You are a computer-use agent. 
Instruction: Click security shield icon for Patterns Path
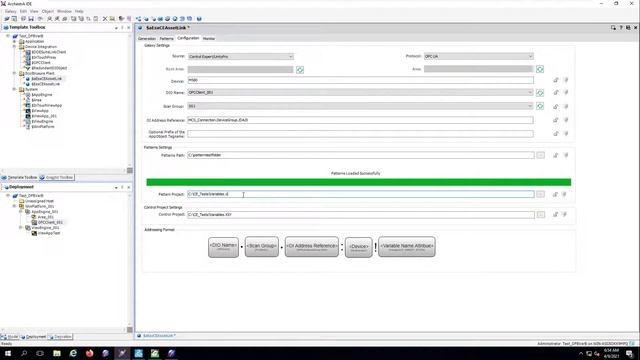[x=566, y=155]
